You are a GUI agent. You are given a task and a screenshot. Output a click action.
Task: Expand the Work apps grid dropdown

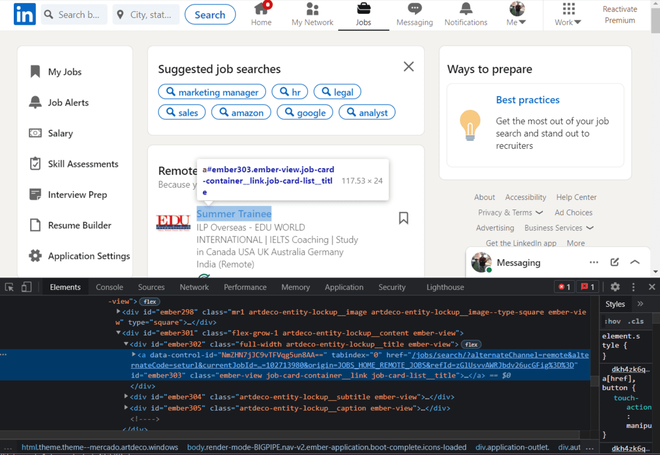tap(568, 14)
